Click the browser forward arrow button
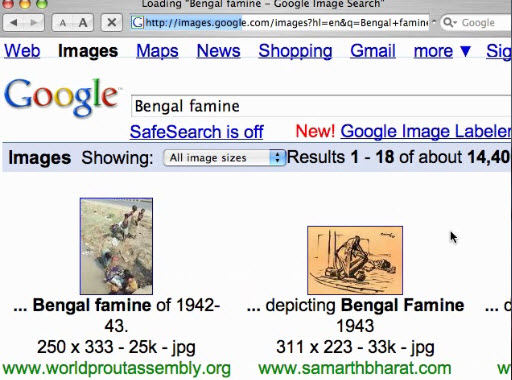The image size is (512, 380). click(x=34, y=23)
